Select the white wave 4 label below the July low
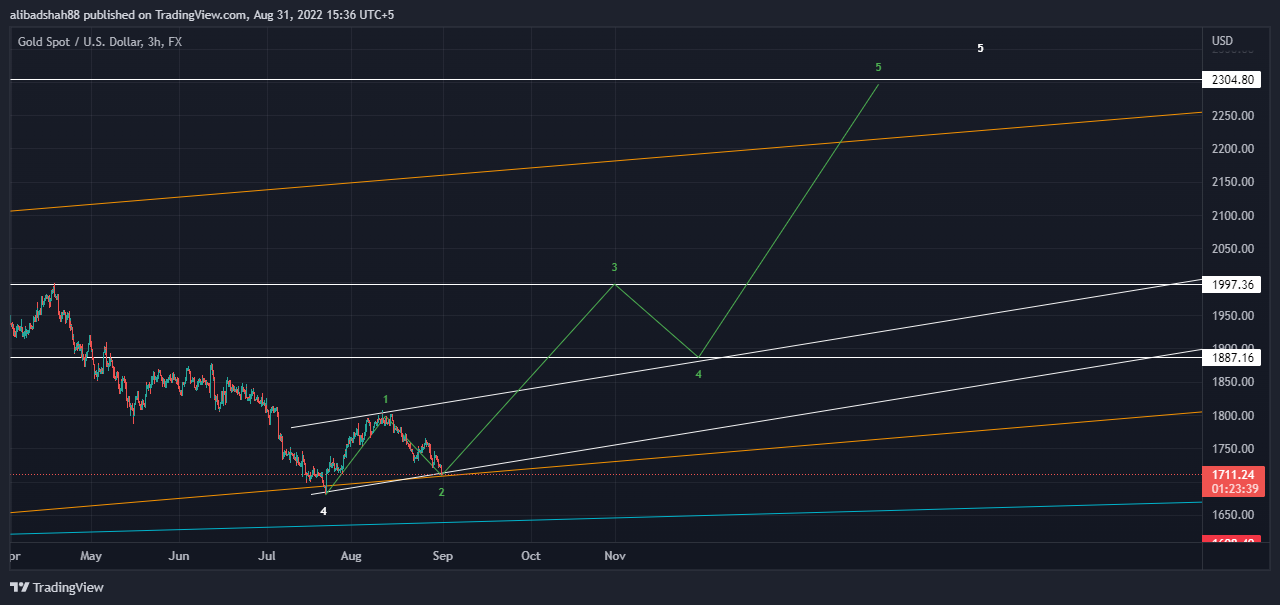Screen dimensions: 1280x605 pyautogui.click(x=323, y=511)
